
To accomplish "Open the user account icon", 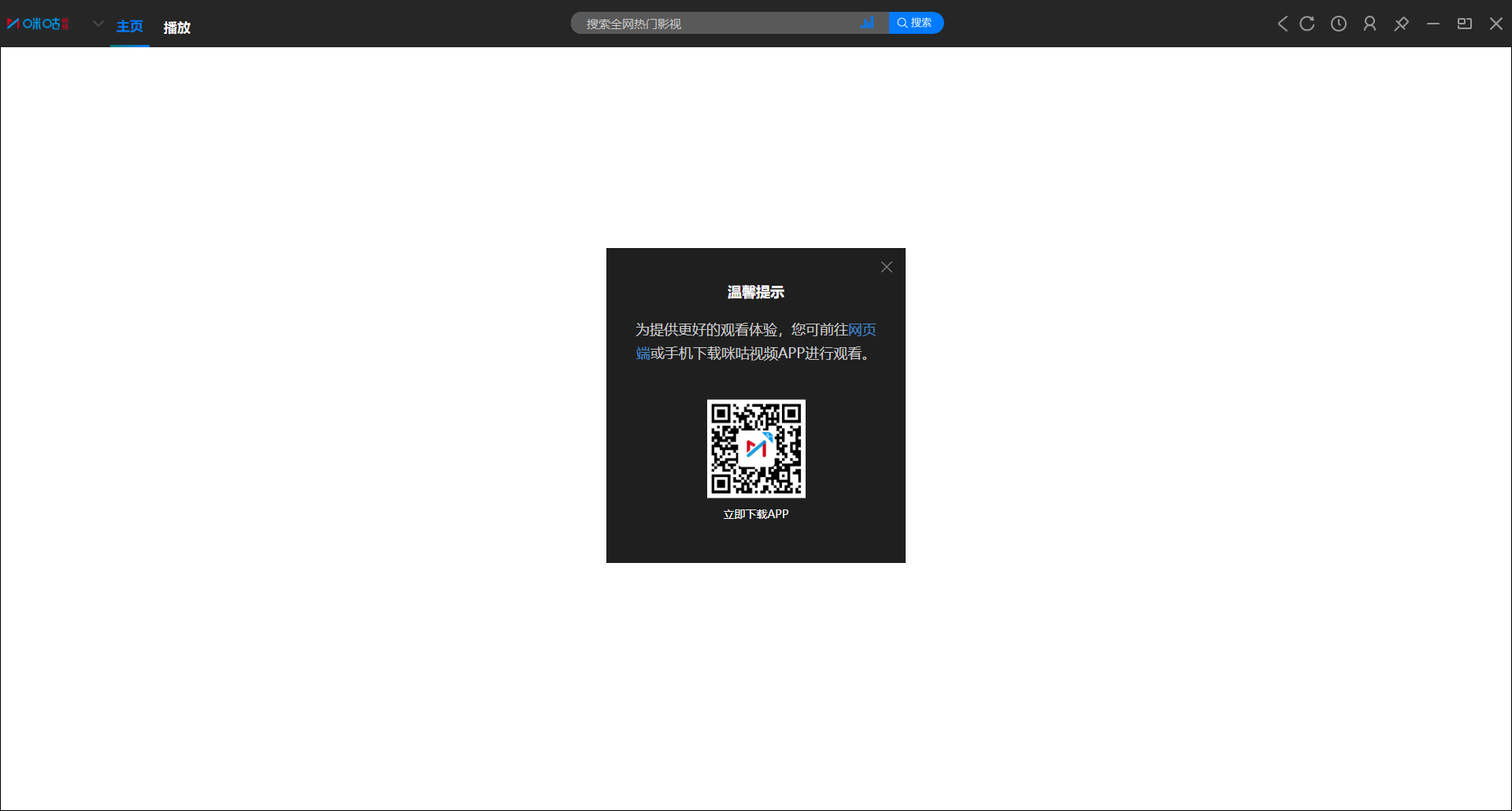I will 1370,24.
